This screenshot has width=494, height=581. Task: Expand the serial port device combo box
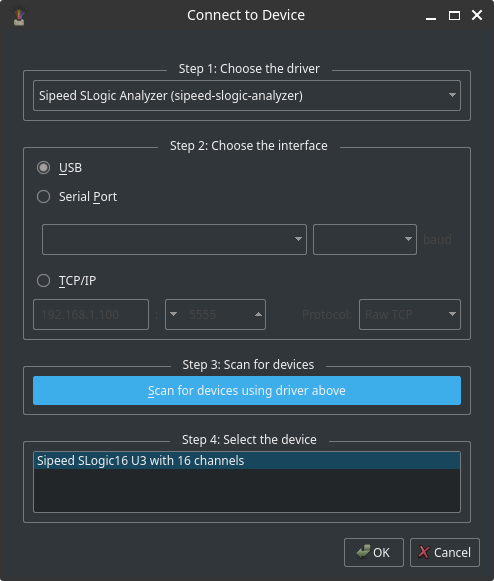click(x=174, y=239)
